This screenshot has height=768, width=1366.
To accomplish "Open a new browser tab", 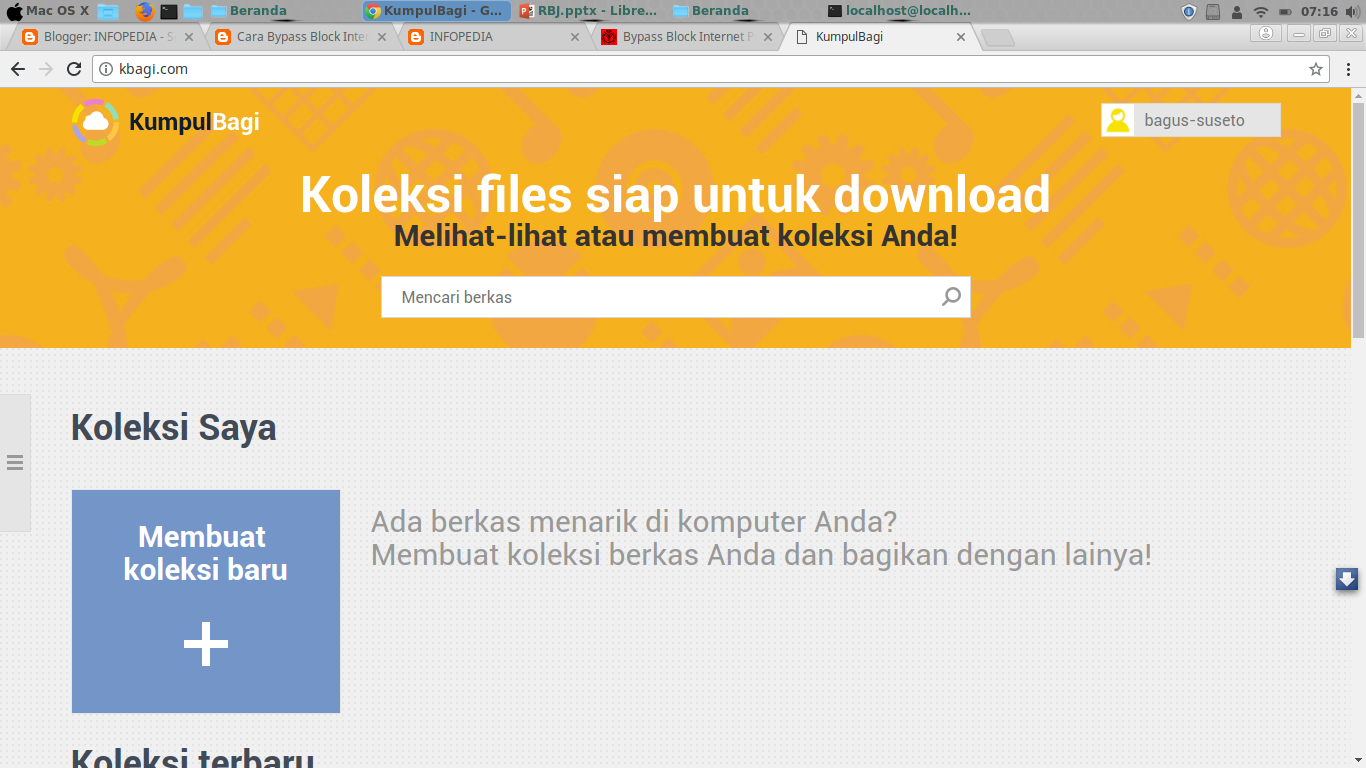I will 997,38.
